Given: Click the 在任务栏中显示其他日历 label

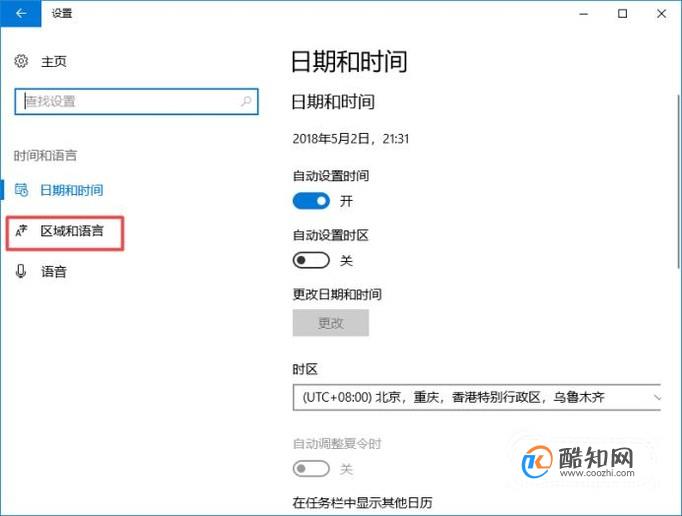Looking at the screenshot, I should [x=362, y=503].
